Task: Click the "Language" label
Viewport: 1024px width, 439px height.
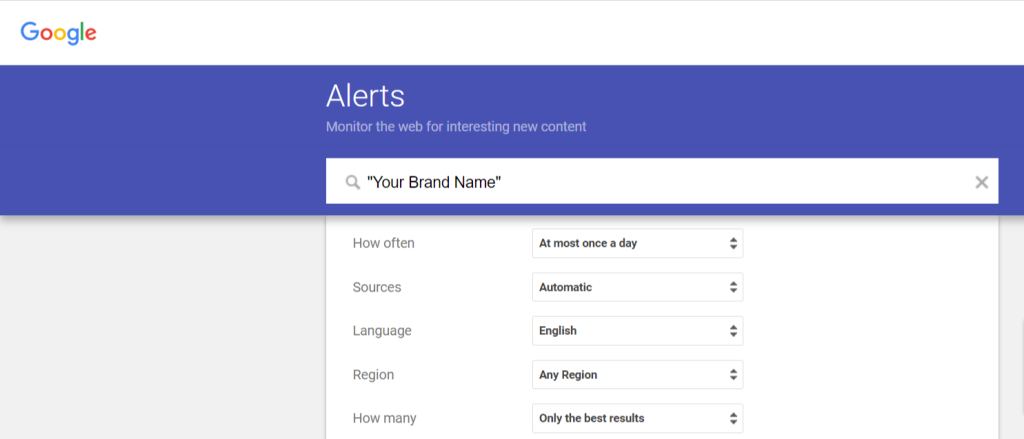Action: 382,331
